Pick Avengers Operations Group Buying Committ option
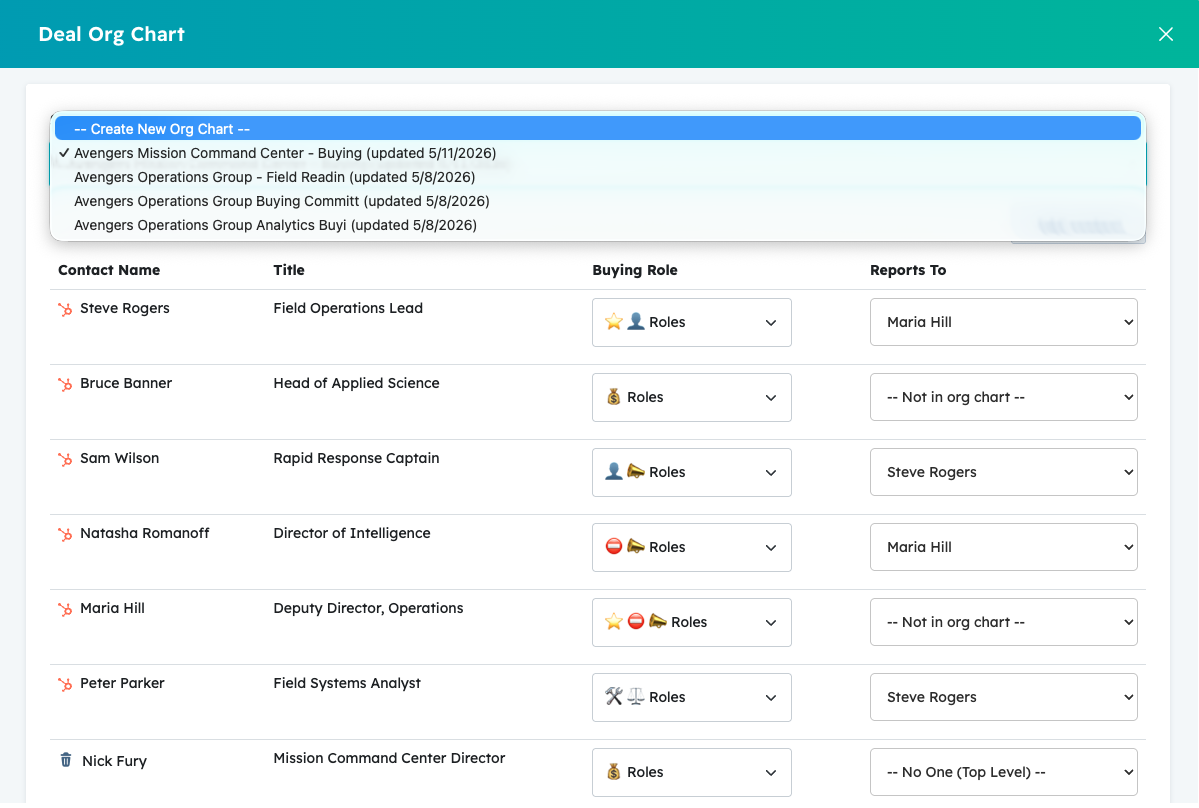The height and width of the screenshot is (808, 1199). pos(598,201)
